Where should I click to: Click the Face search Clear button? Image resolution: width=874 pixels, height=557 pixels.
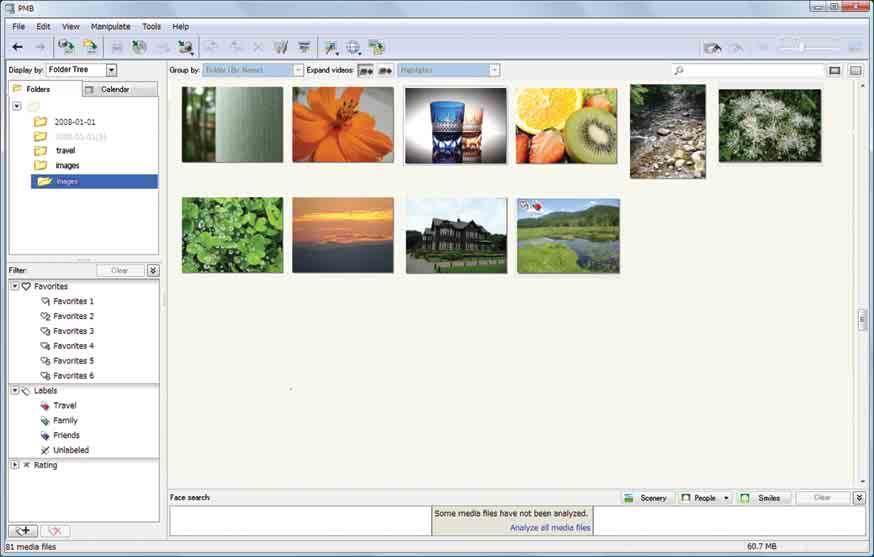click(x=822, y=497)
